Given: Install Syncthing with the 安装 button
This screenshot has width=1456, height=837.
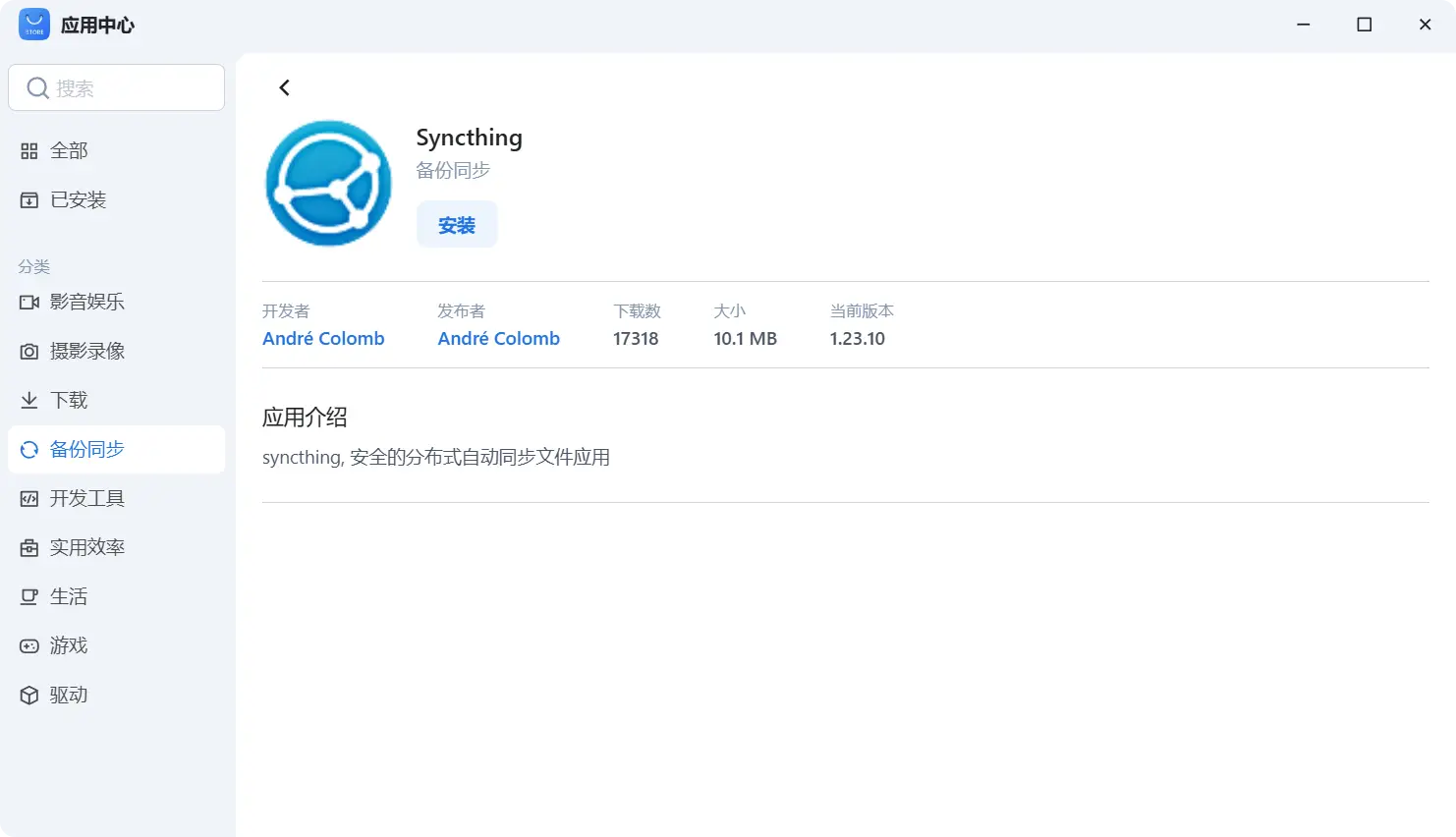Looking at the screenshot, I should [x=457, y=225].
